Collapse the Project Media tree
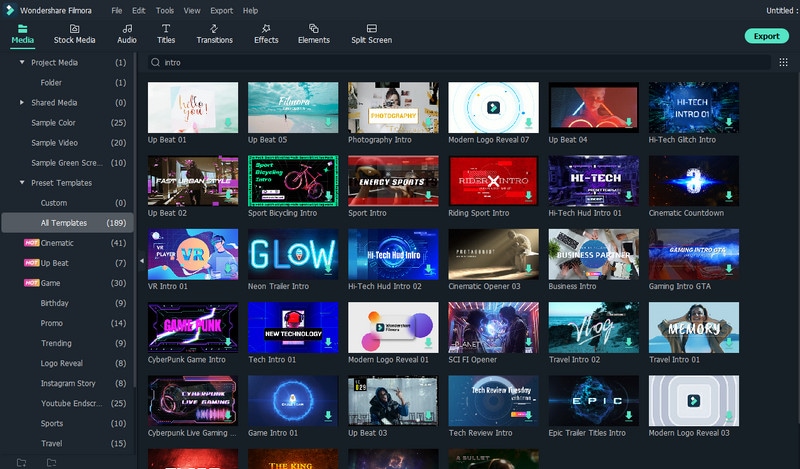800x469 pixels. 21,62
